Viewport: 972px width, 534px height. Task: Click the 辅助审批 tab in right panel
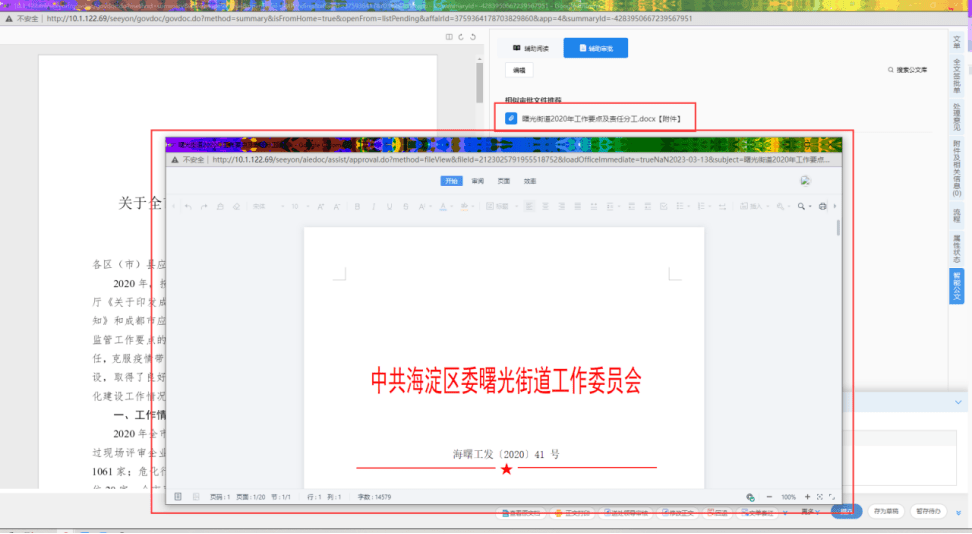pyautogui.click(x=596, y=48)
